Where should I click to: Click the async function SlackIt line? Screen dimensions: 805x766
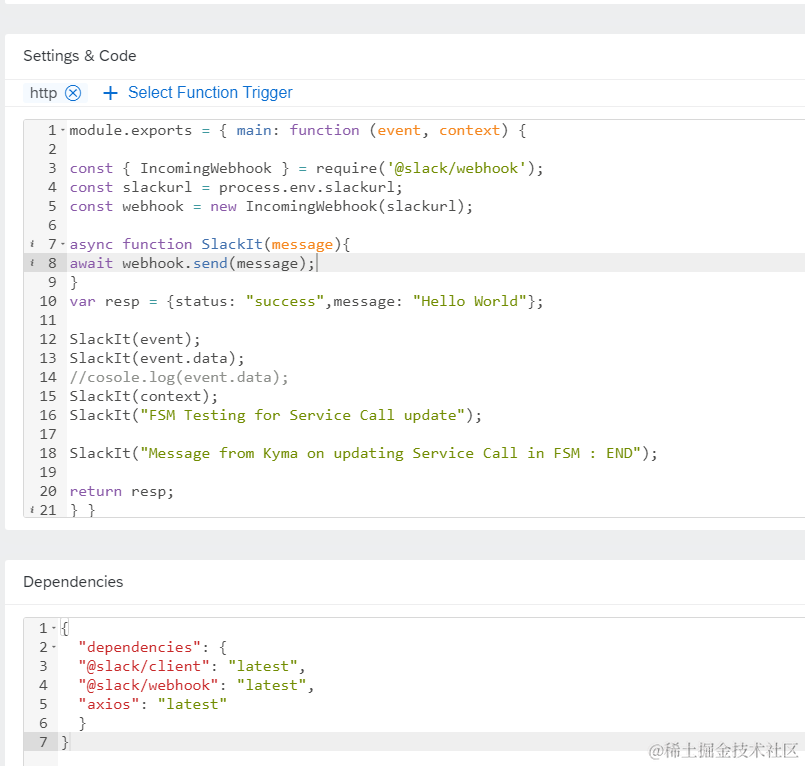[210, 244]
